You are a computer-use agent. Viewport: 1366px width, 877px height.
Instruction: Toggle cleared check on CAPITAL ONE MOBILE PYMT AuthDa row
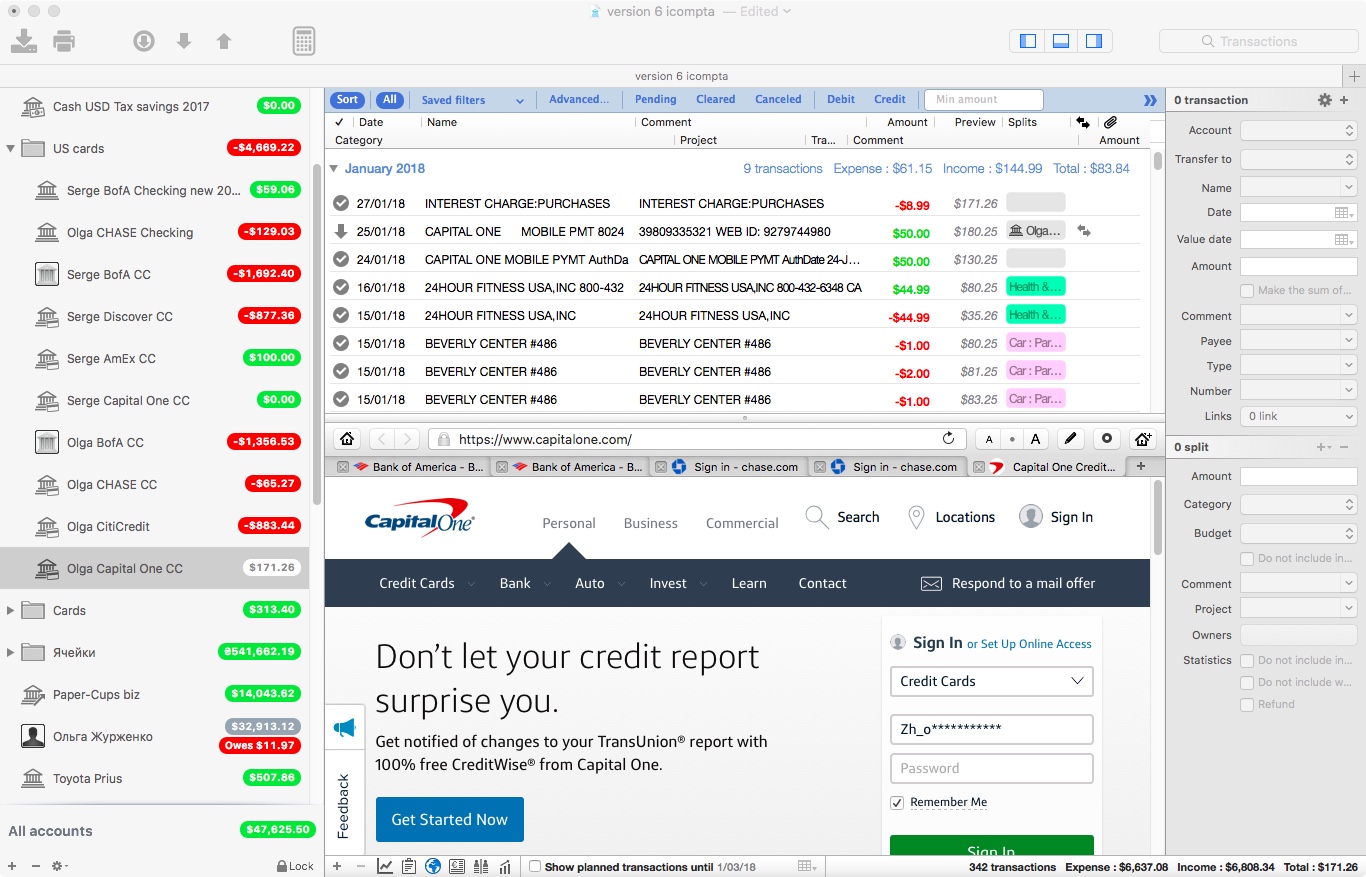[341, 259]
